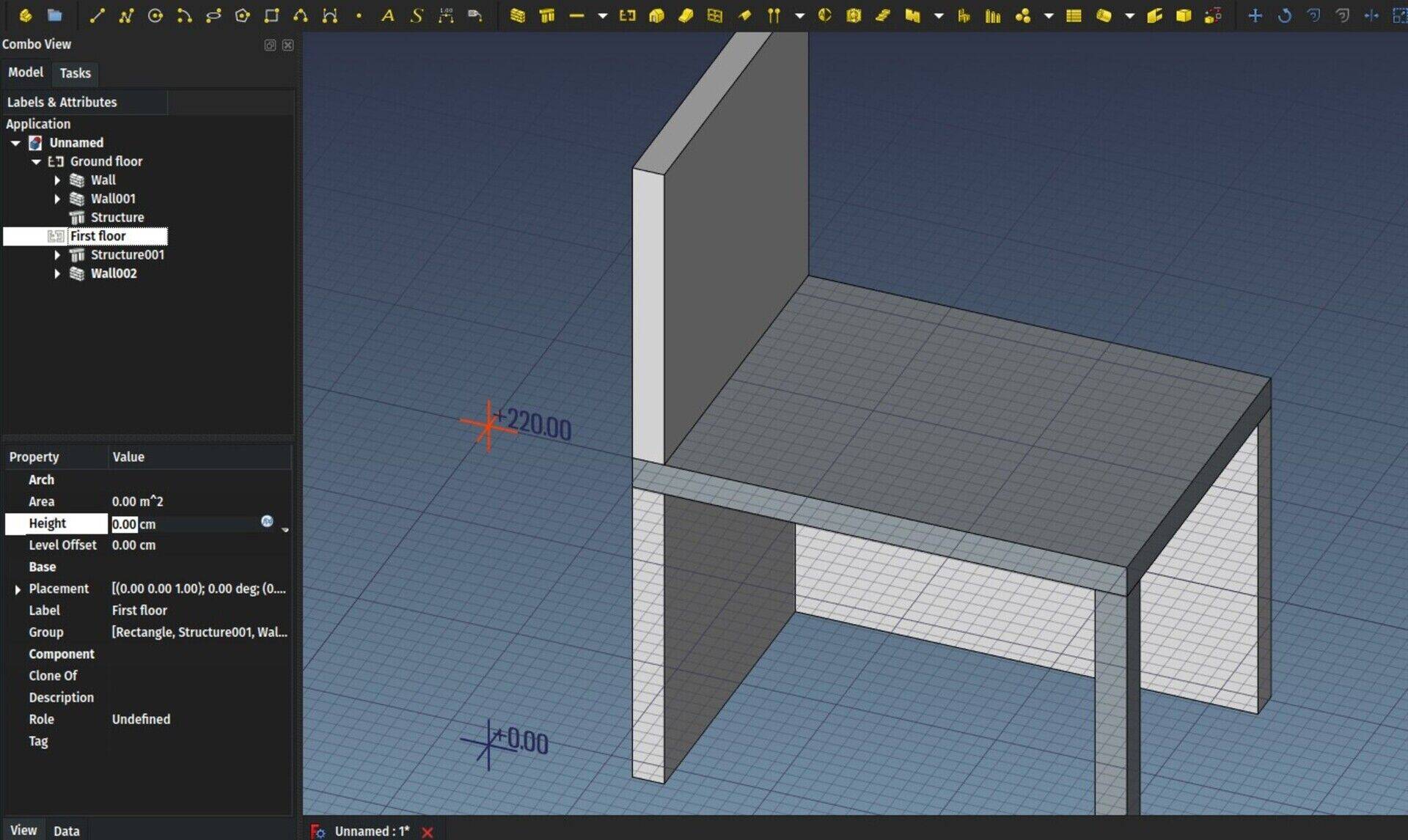Activate the Axis tool

point(774,15)
